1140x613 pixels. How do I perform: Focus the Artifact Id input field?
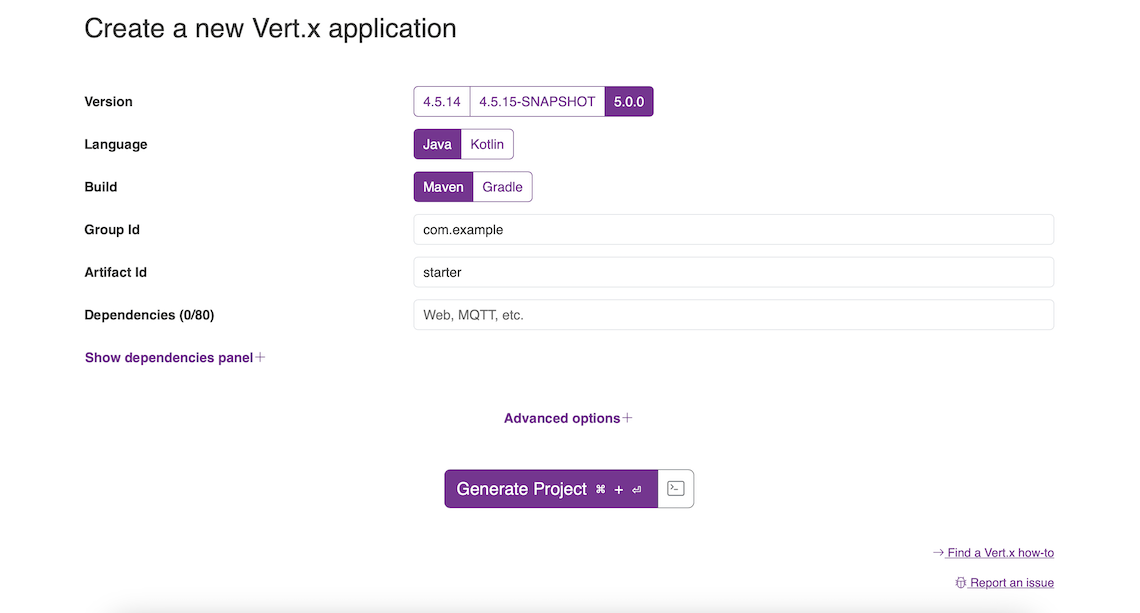click(734, 272)
